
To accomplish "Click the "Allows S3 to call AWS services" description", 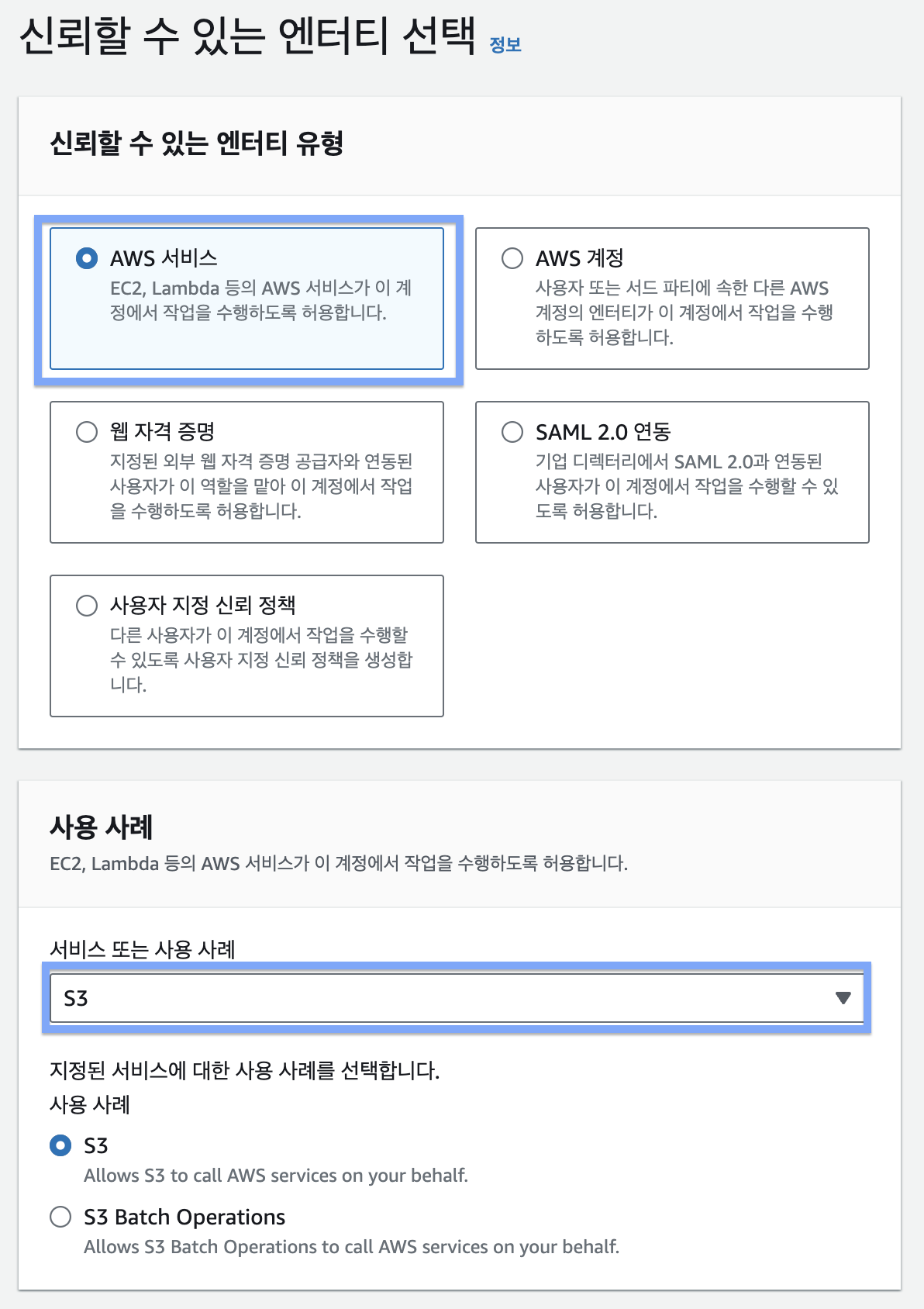I will click(x=275, y=1176).
